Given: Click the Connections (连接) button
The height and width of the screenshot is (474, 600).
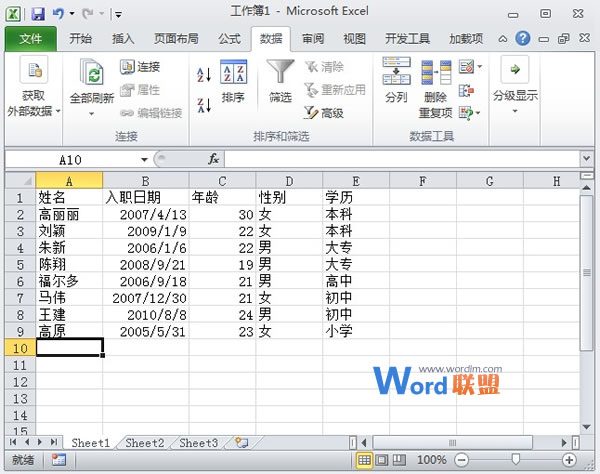Looking at the screenshot, I should coord(140,67).
